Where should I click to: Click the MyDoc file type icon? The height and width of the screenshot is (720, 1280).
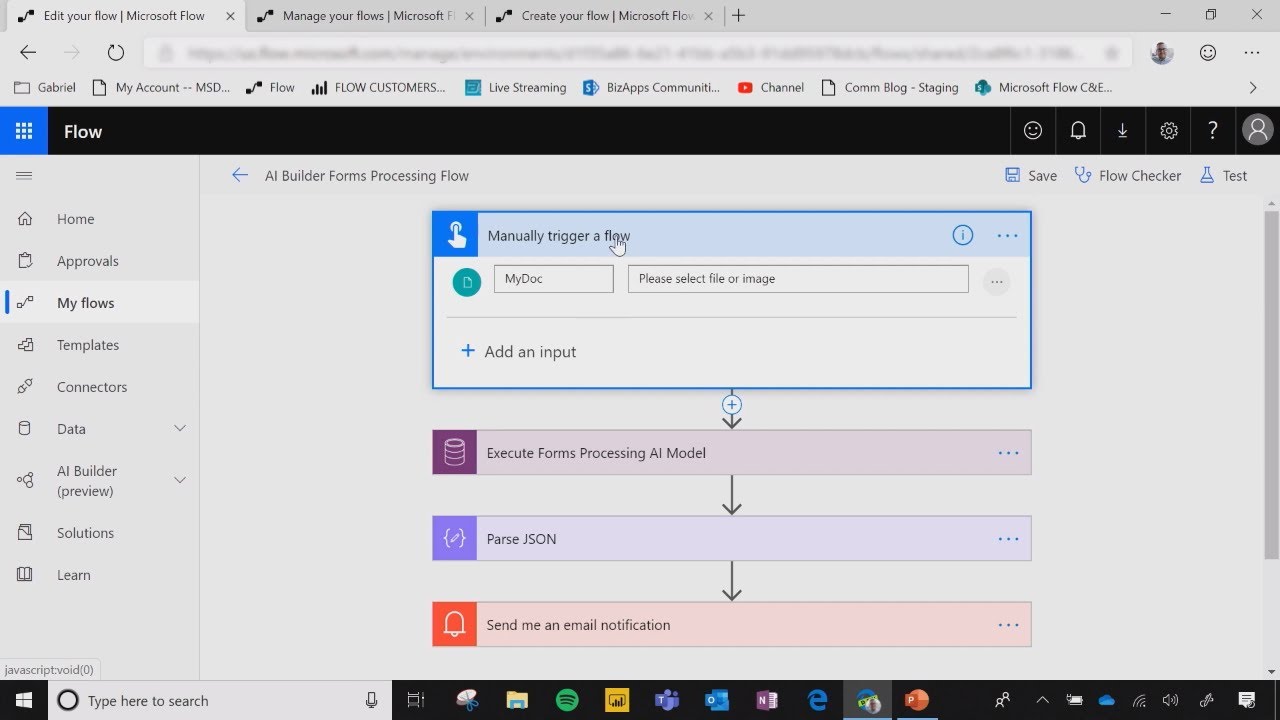click(467, 282)
